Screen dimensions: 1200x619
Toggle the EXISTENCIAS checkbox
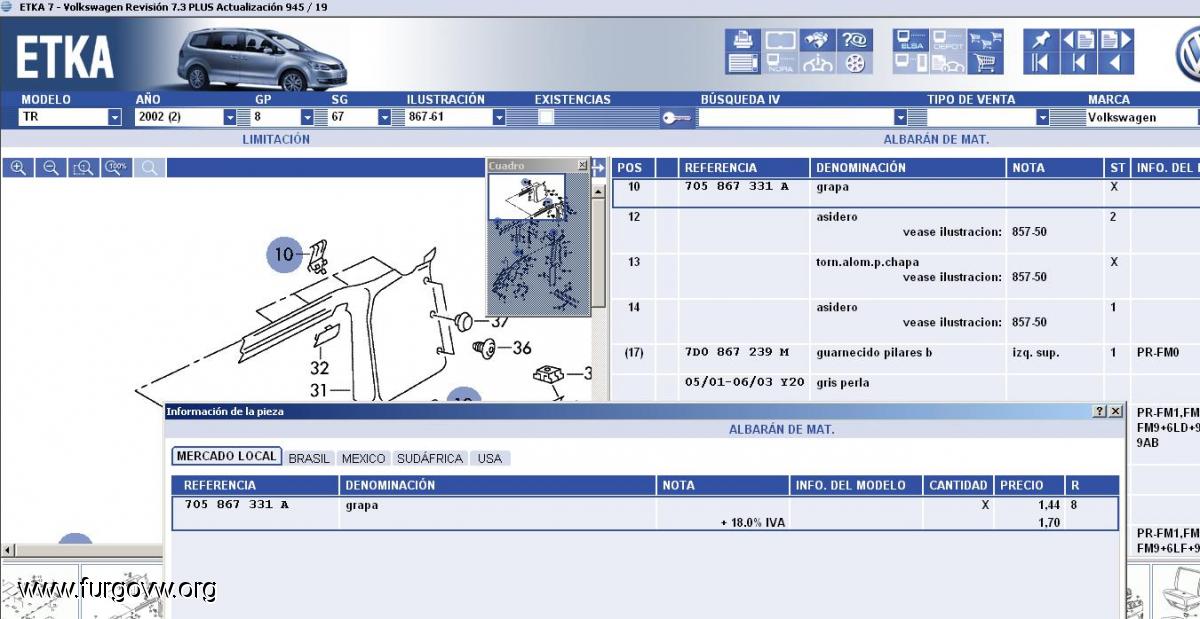point(546,117)
